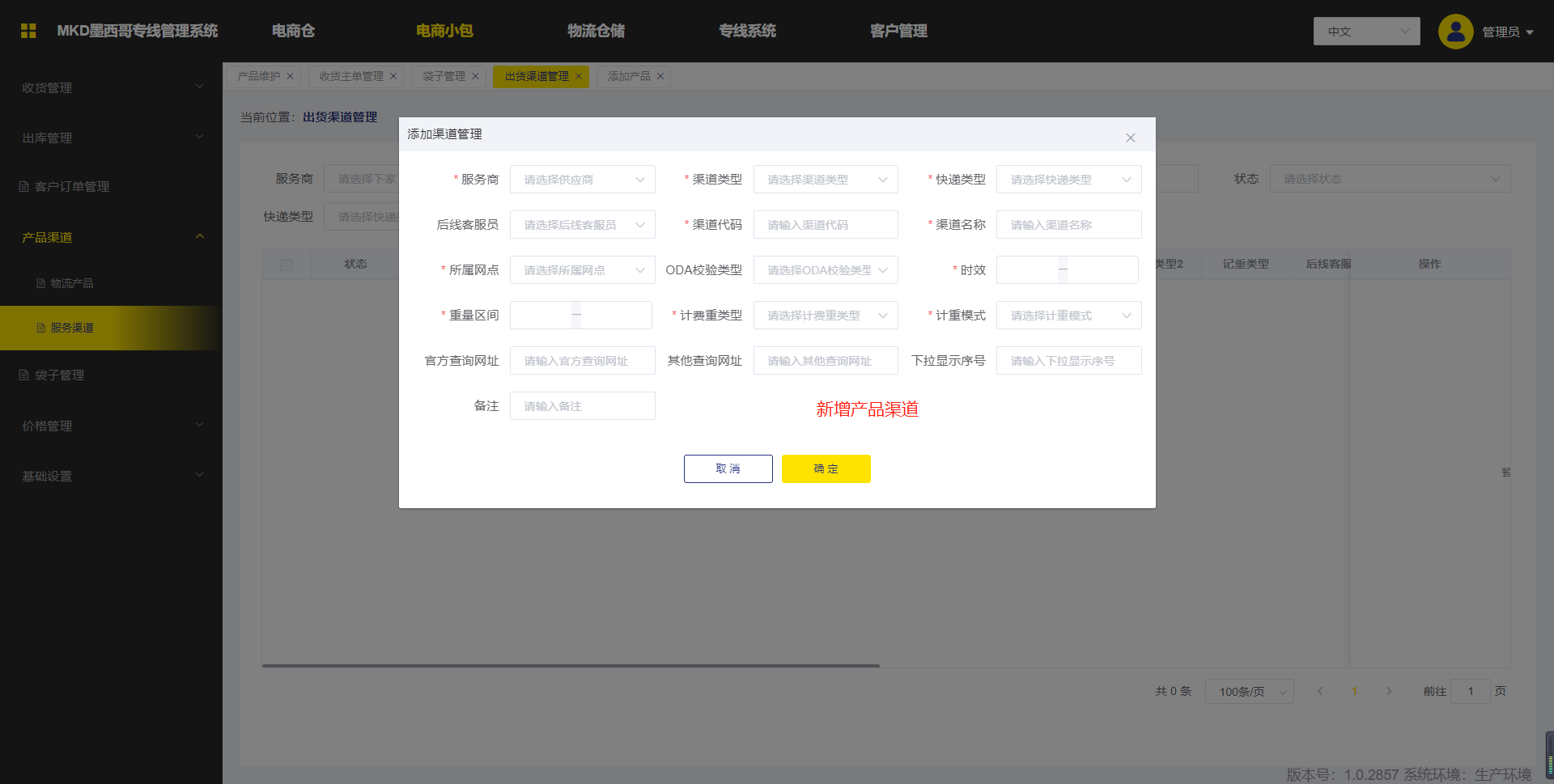Close the 袋子管理 tab using its X
Screen dimensions: 1554x784
[x=475, y=77]
